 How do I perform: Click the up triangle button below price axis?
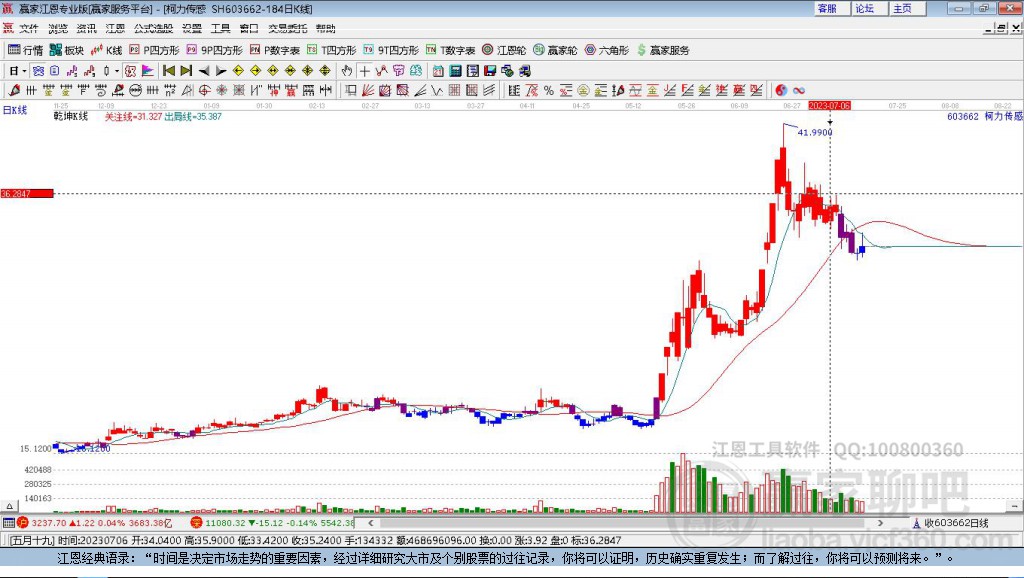coord(9,506)
